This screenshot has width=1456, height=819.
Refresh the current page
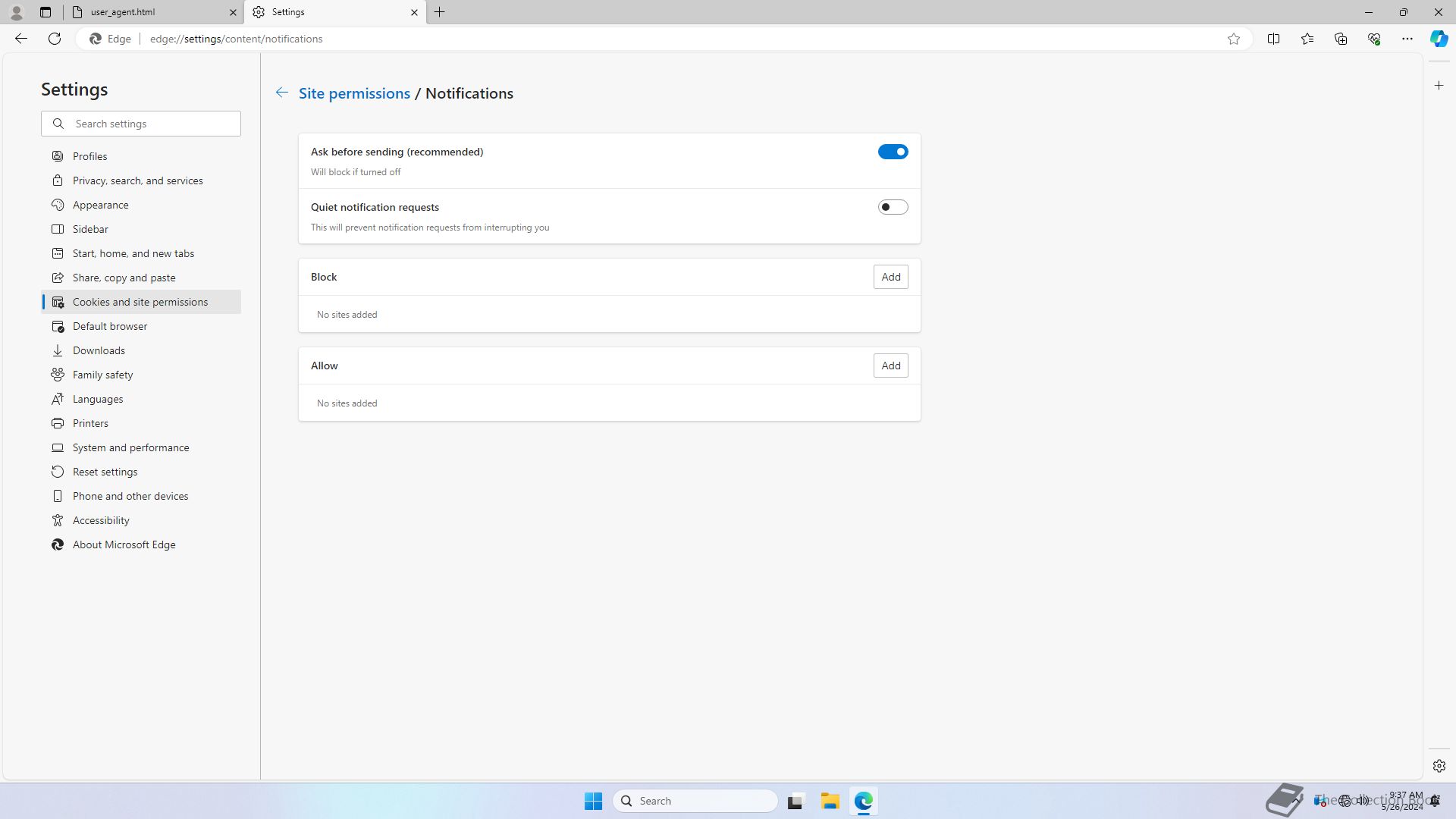coord(55,39)
